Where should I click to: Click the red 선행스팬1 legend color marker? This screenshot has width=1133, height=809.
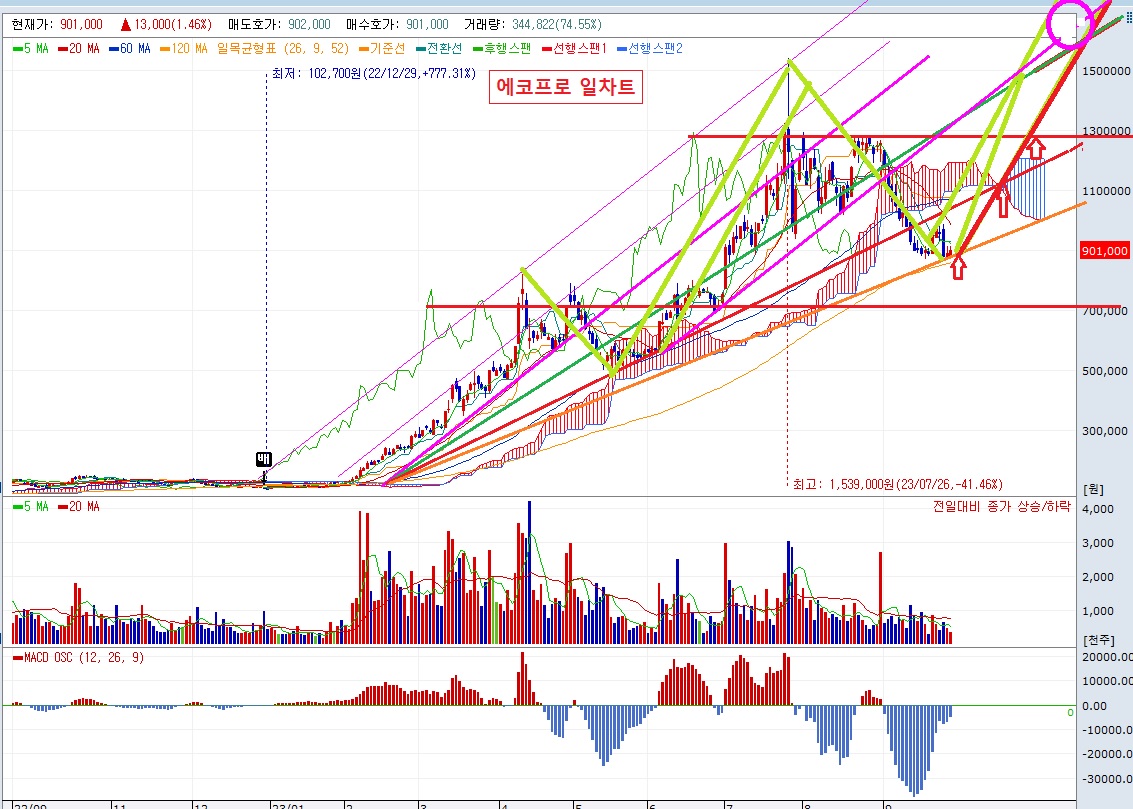pyautogui.click(x=544, y=48)
